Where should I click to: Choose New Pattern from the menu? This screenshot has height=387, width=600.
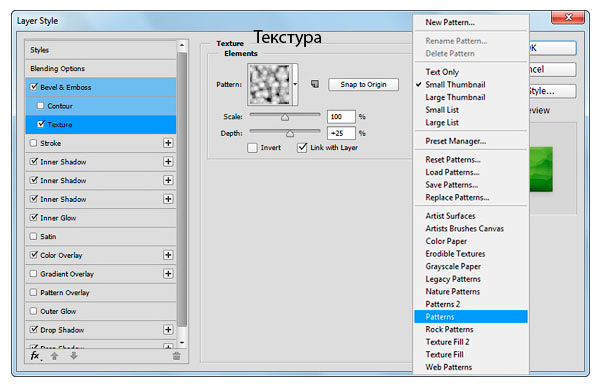450,22
